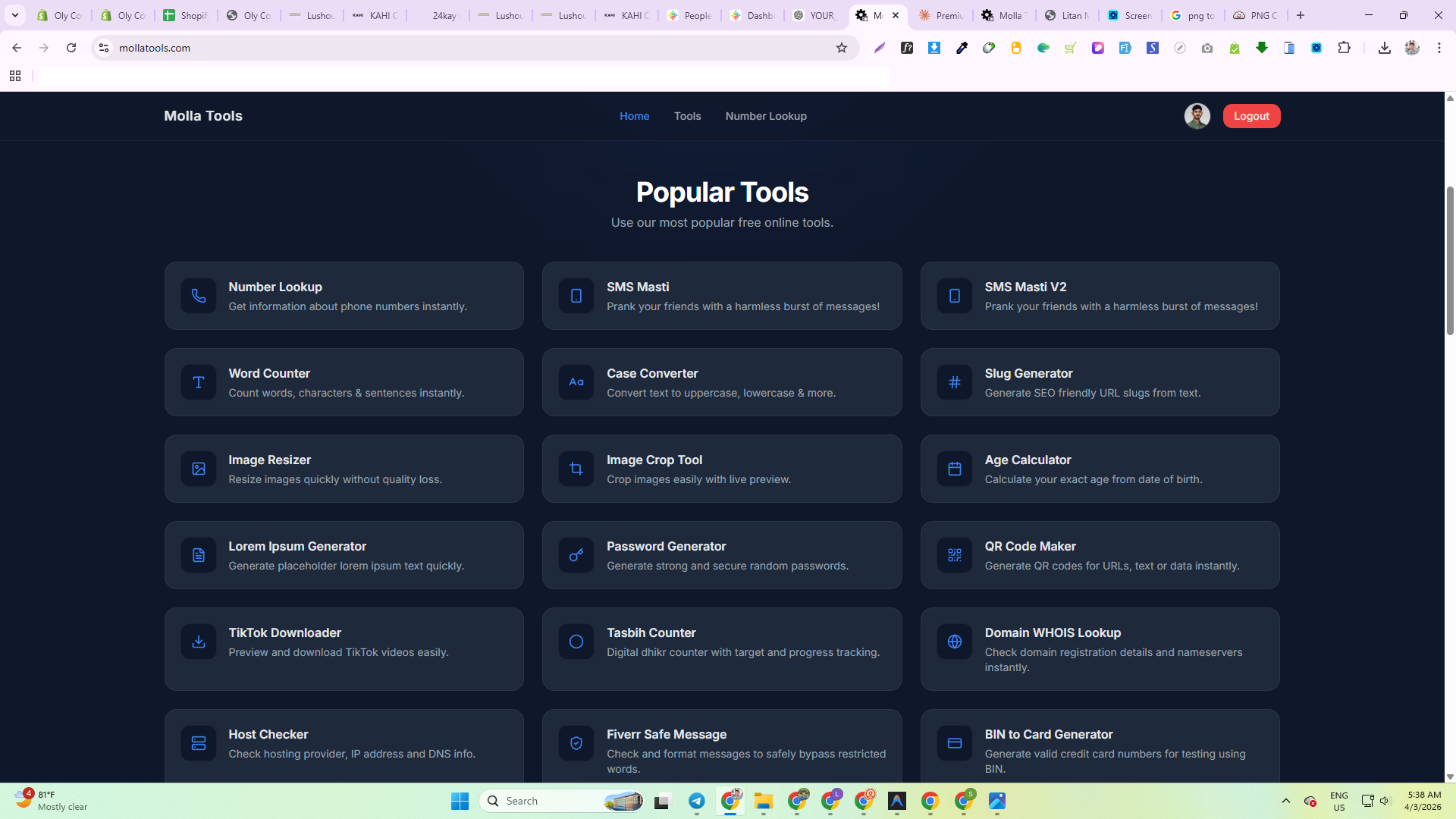
Task: Go to Number Lookup in top navigation
Action: (765, 116)
